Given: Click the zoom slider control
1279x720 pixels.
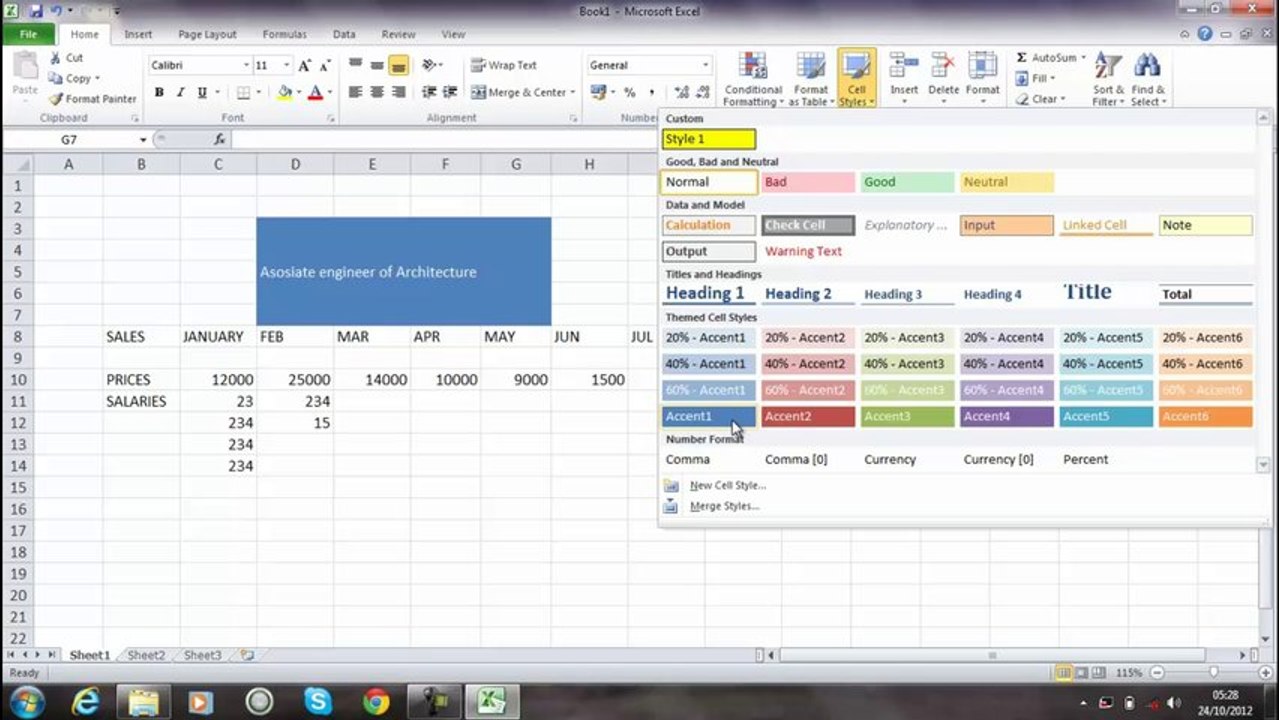Looking at the screenshot, I should (1213, 673).
